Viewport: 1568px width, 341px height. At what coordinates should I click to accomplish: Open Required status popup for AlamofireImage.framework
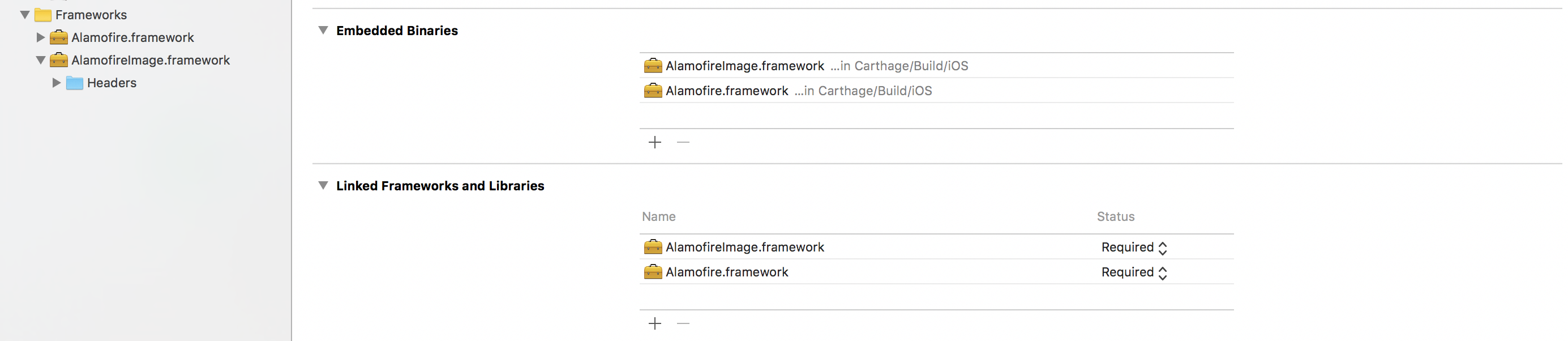(x=1134, y=247)
